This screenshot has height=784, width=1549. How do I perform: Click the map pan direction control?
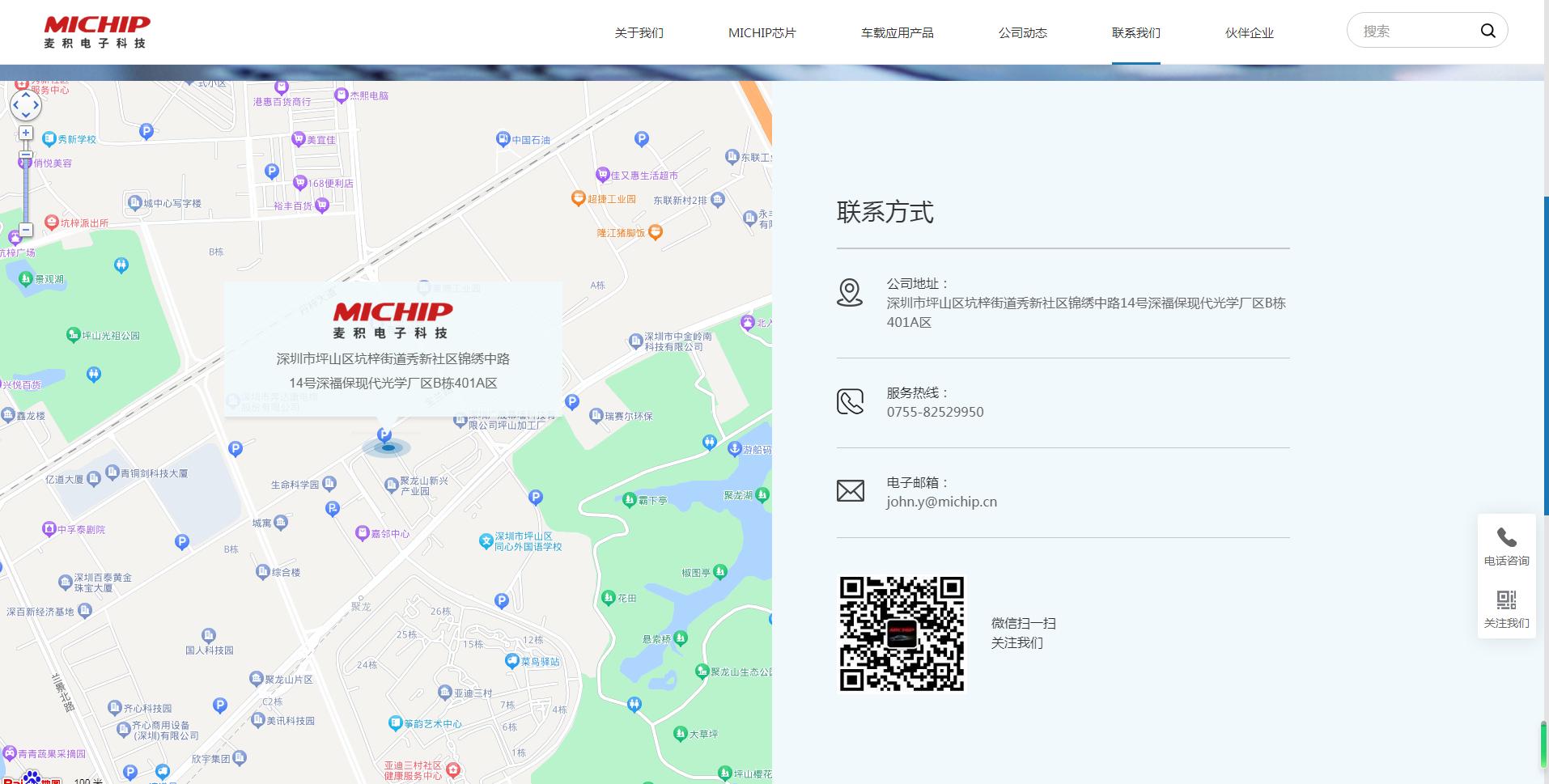pyautogui.click(x=25, y=104)
